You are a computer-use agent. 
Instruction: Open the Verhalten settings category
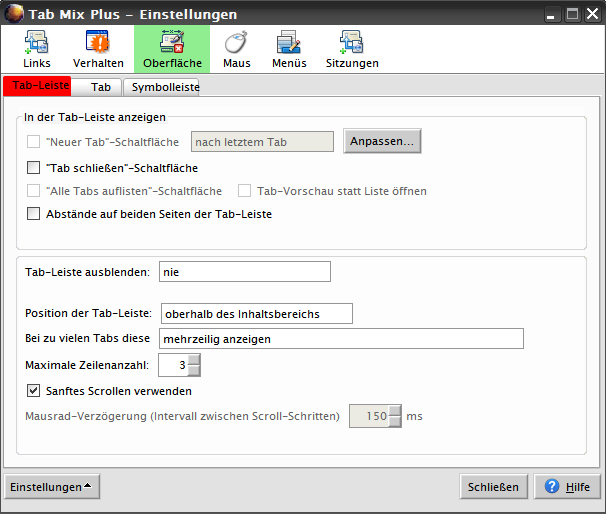click(98, 49)
